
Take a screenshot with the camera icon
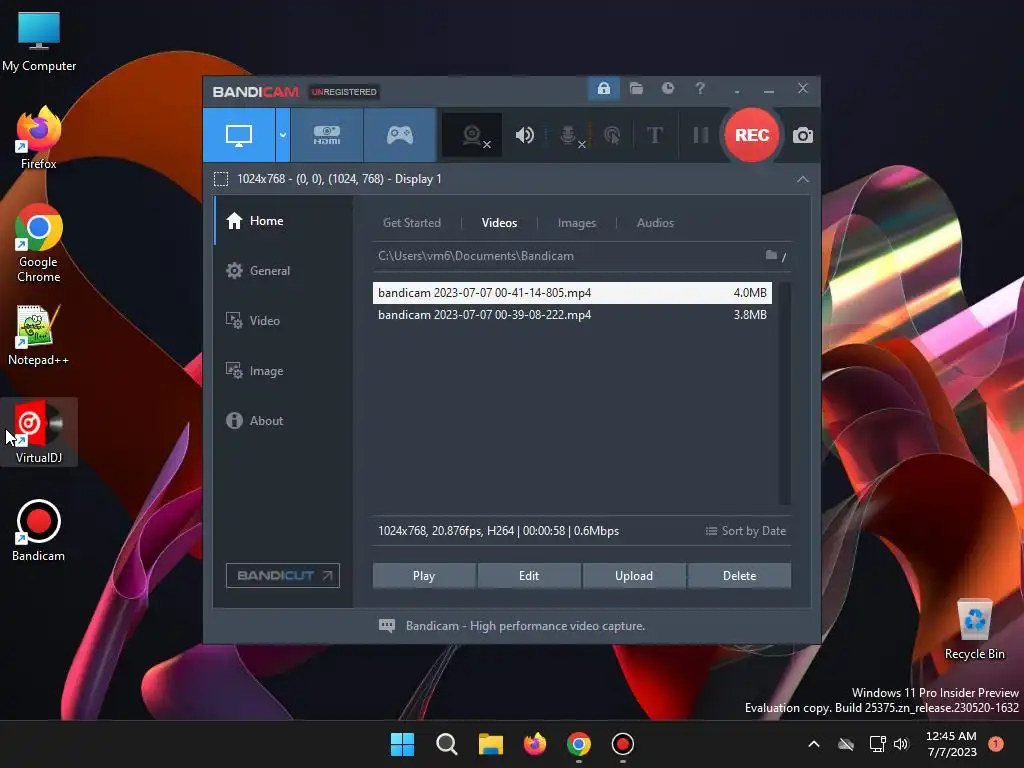tap(803, 135)
